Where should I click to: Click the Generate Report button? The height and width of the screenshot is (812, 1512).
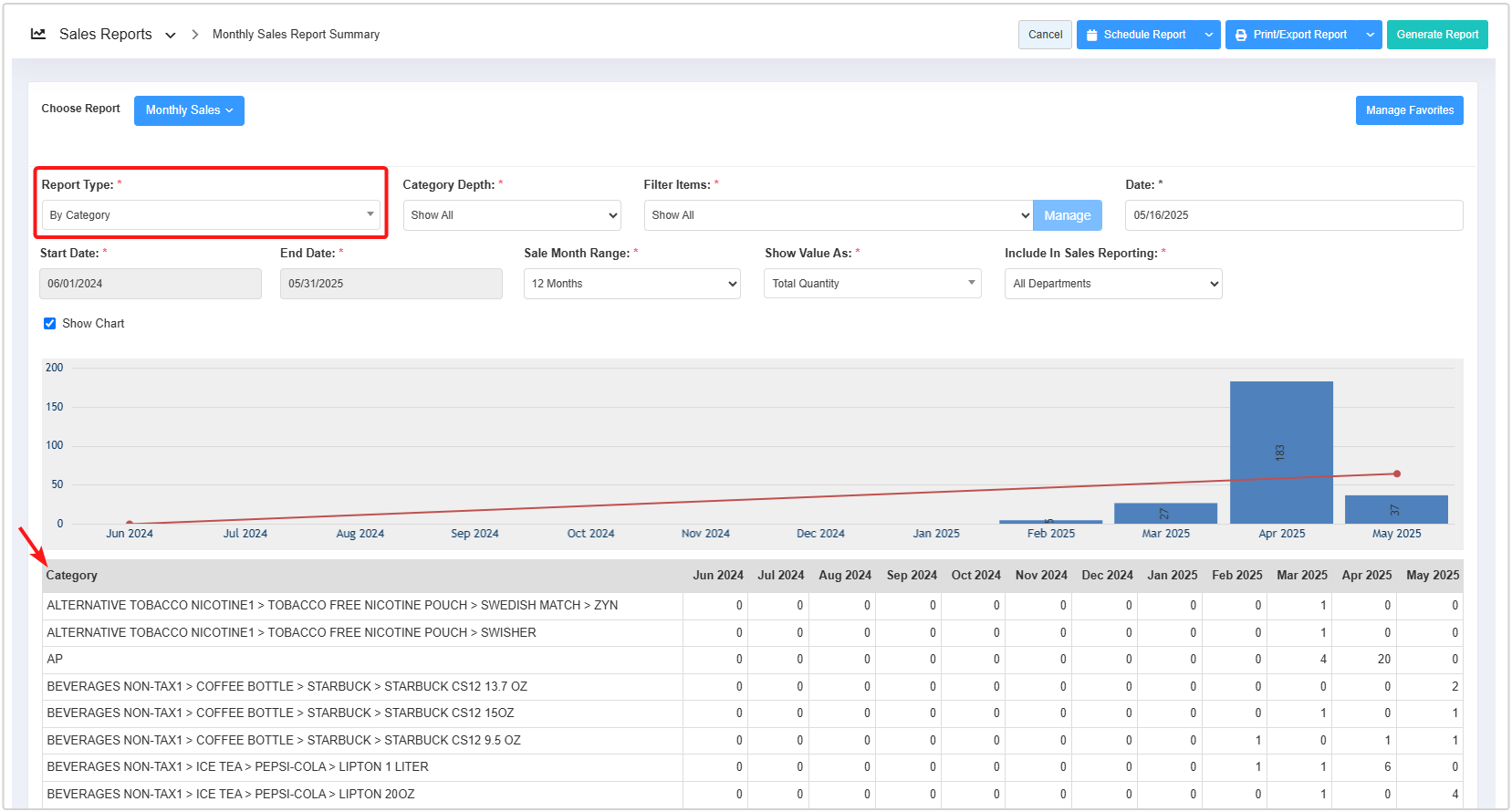[1436, 35]
